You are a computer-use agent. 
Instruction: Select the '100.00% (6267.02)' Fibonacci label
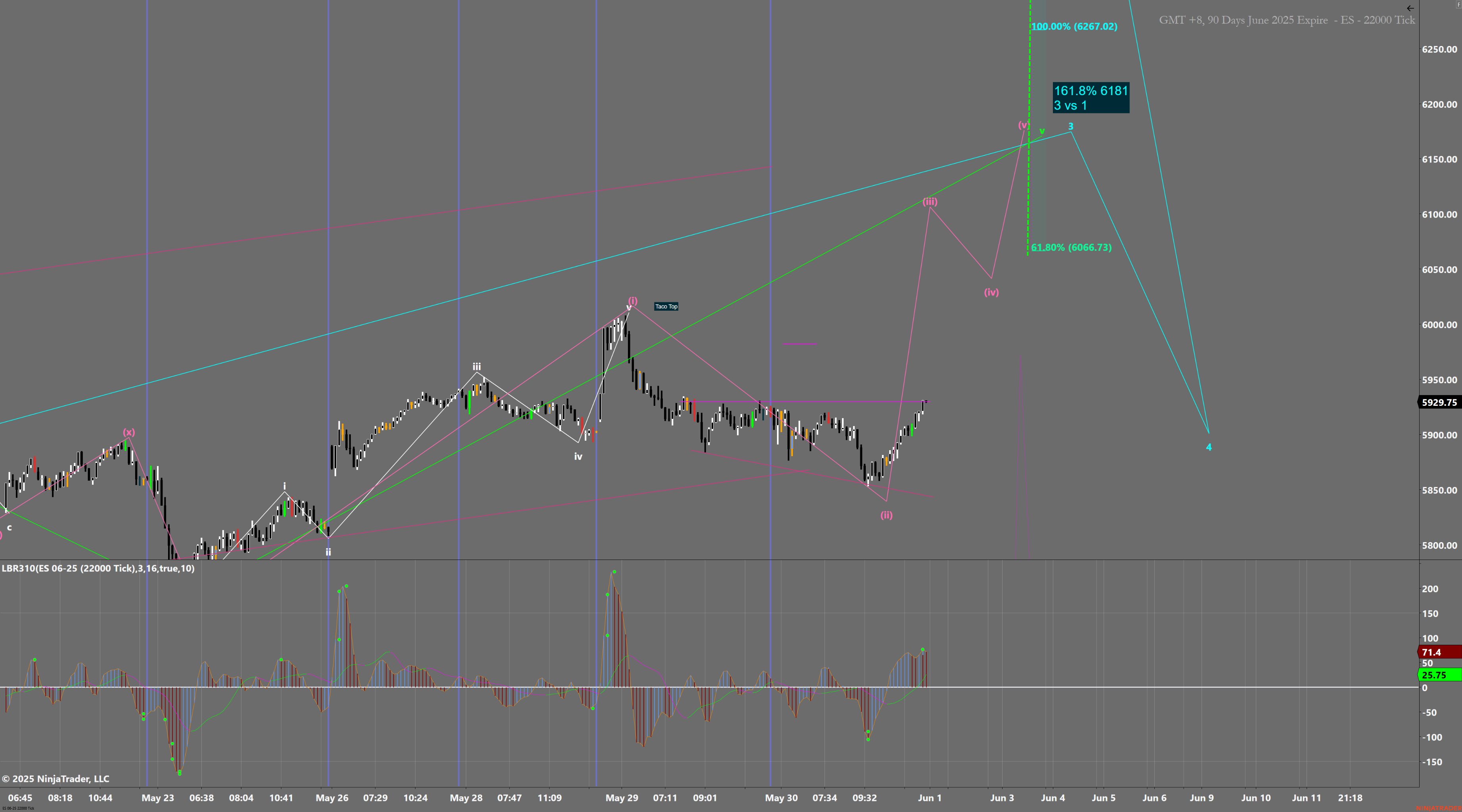coord(1074,26)
